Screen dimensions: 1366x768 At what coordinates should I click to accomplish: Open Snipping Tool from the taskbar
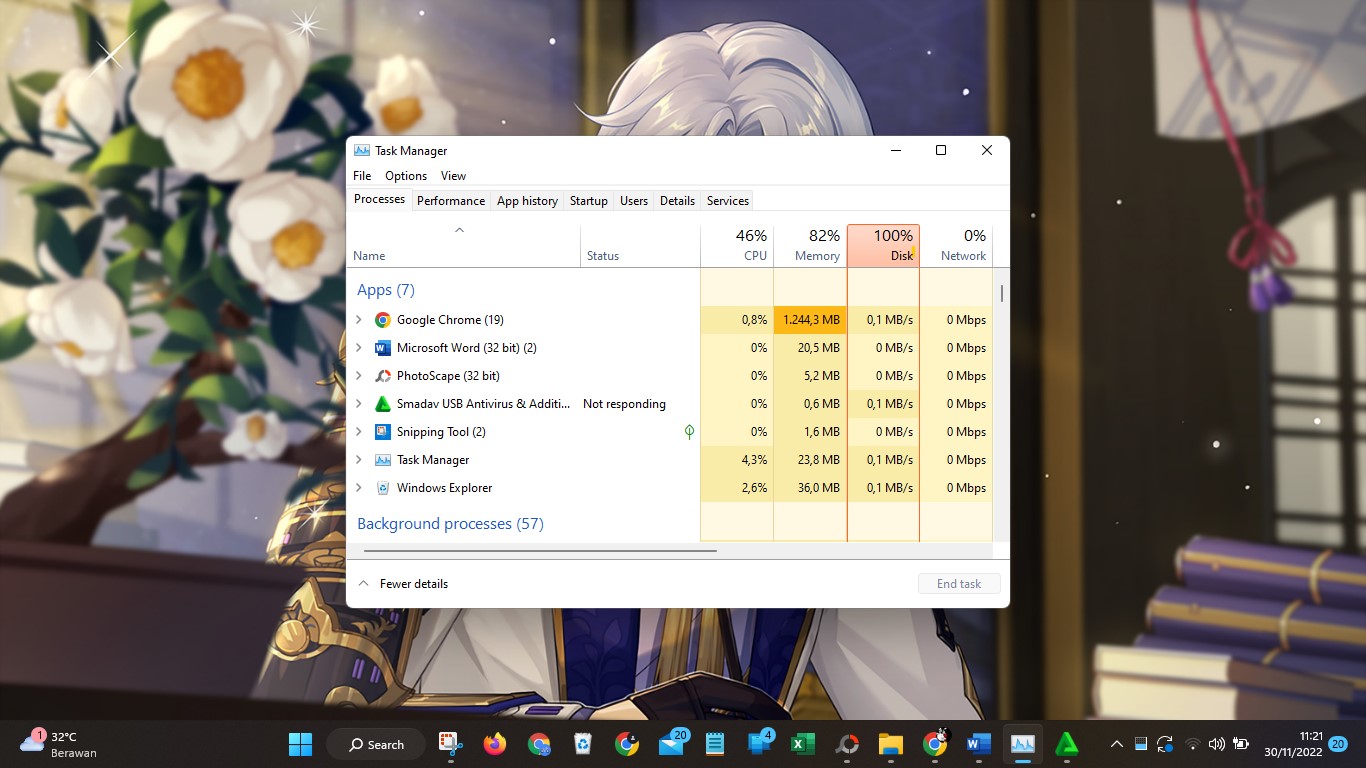[450, 744]
